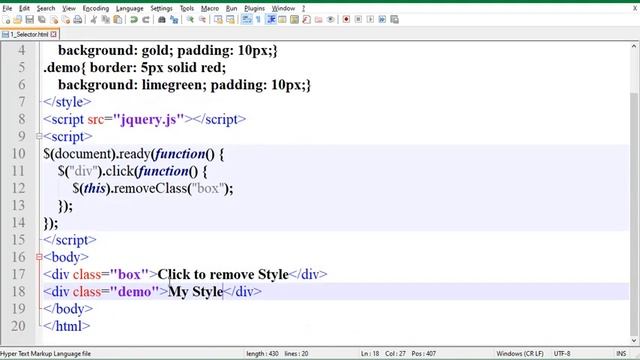Image resolution: width=640 pixels, height=360 pixels.
Task: Open the Window menu
Action: tap(283, 8)
